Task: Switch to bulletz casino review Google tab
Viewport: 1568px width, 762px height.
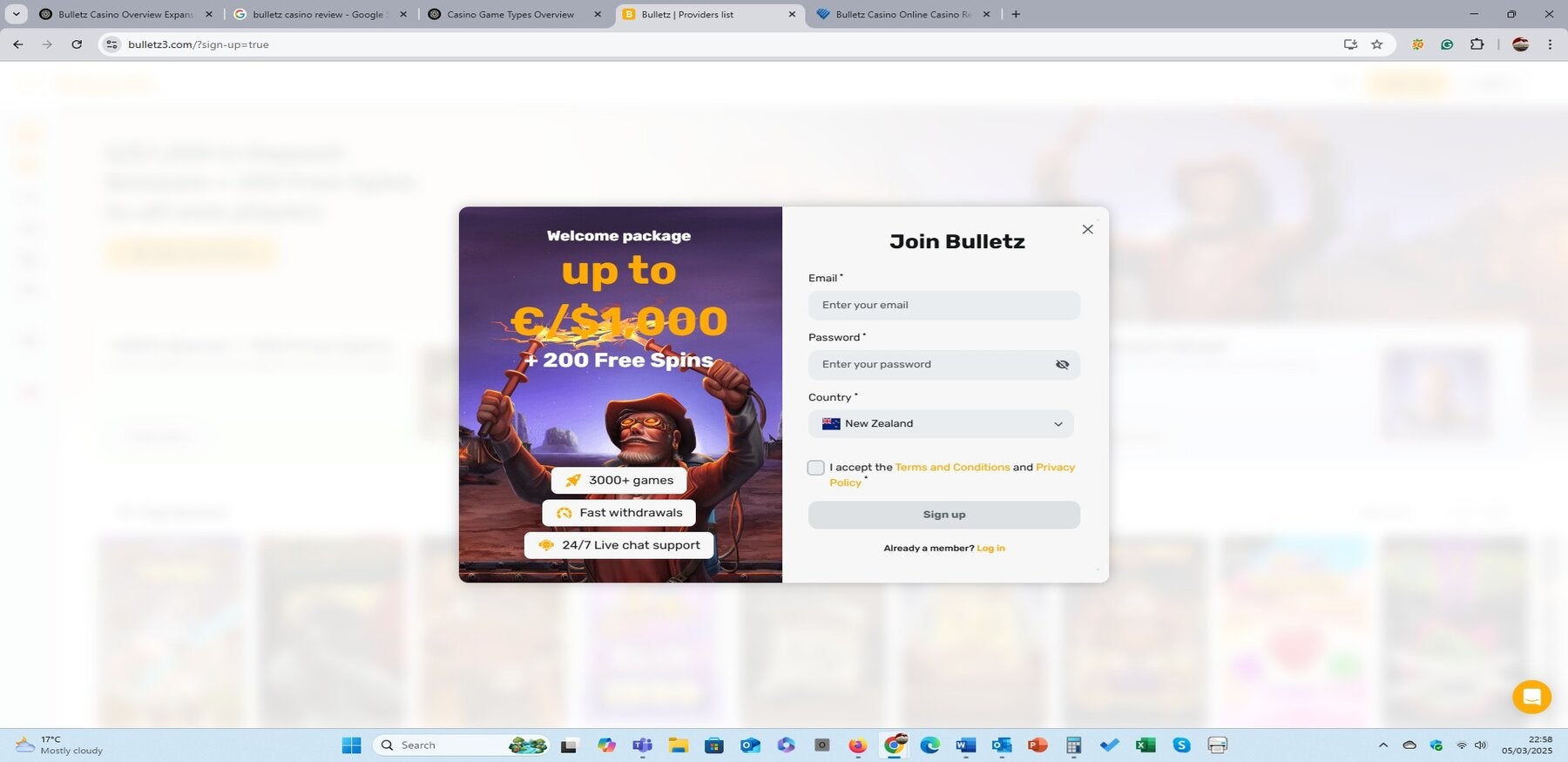Action: tap(321, 15)
